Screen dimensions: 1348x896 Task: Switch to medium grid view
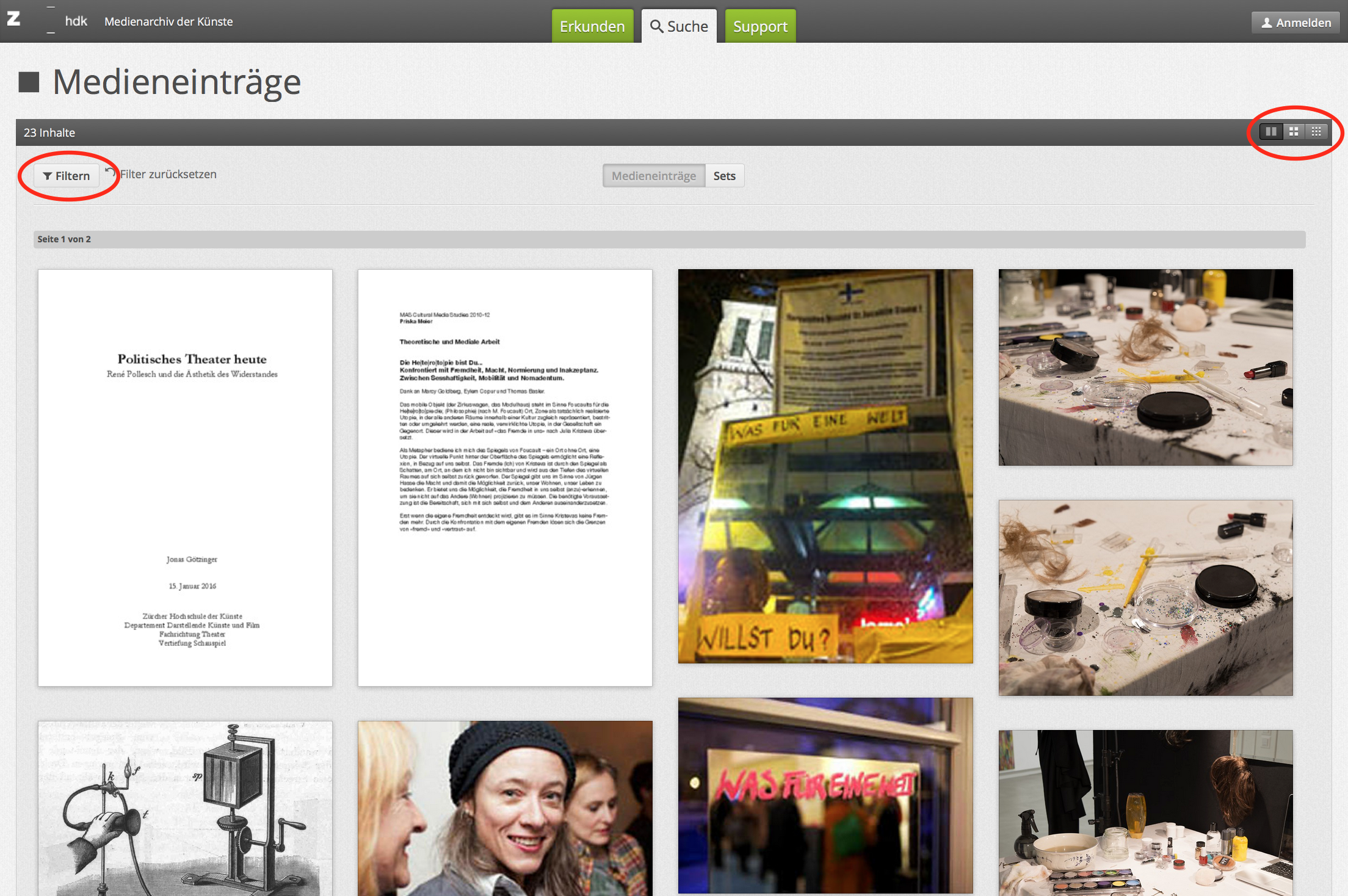pos(1294,132)
